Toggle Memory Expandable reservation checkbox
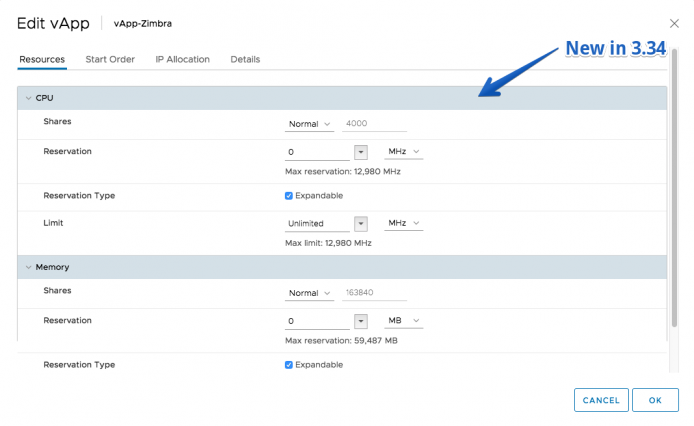The width and height of the screenshot is (694, 426). (x=289, y=365)
